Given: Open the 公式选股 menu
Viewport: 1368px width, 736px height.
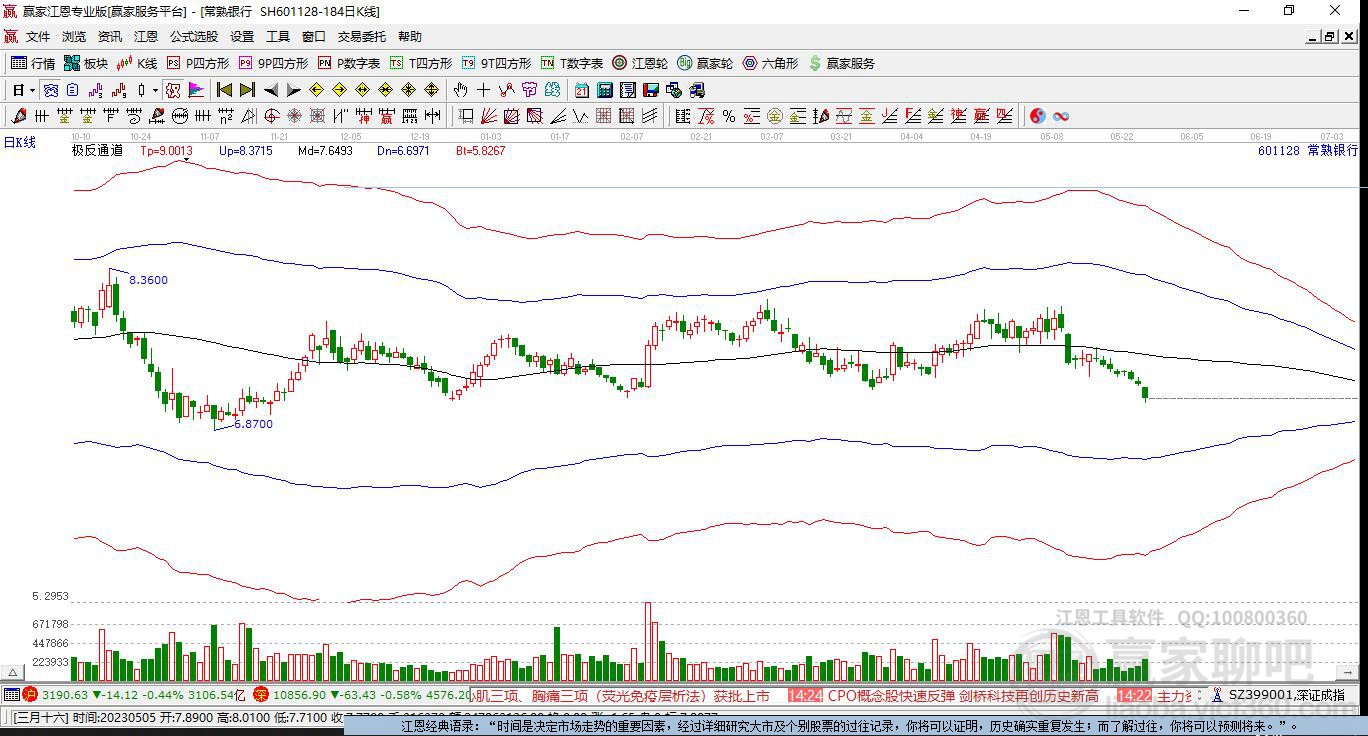Looking at the screenshot, I should [193, 36].
